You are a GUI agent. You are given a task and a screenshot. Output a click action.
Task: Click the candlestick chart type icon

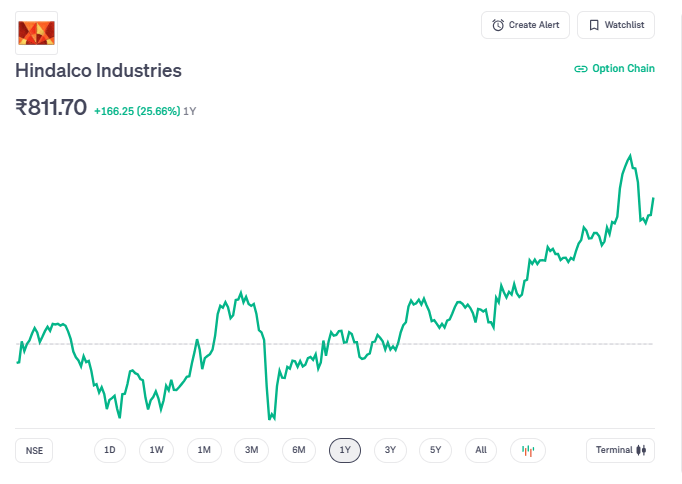pos(528,450)
